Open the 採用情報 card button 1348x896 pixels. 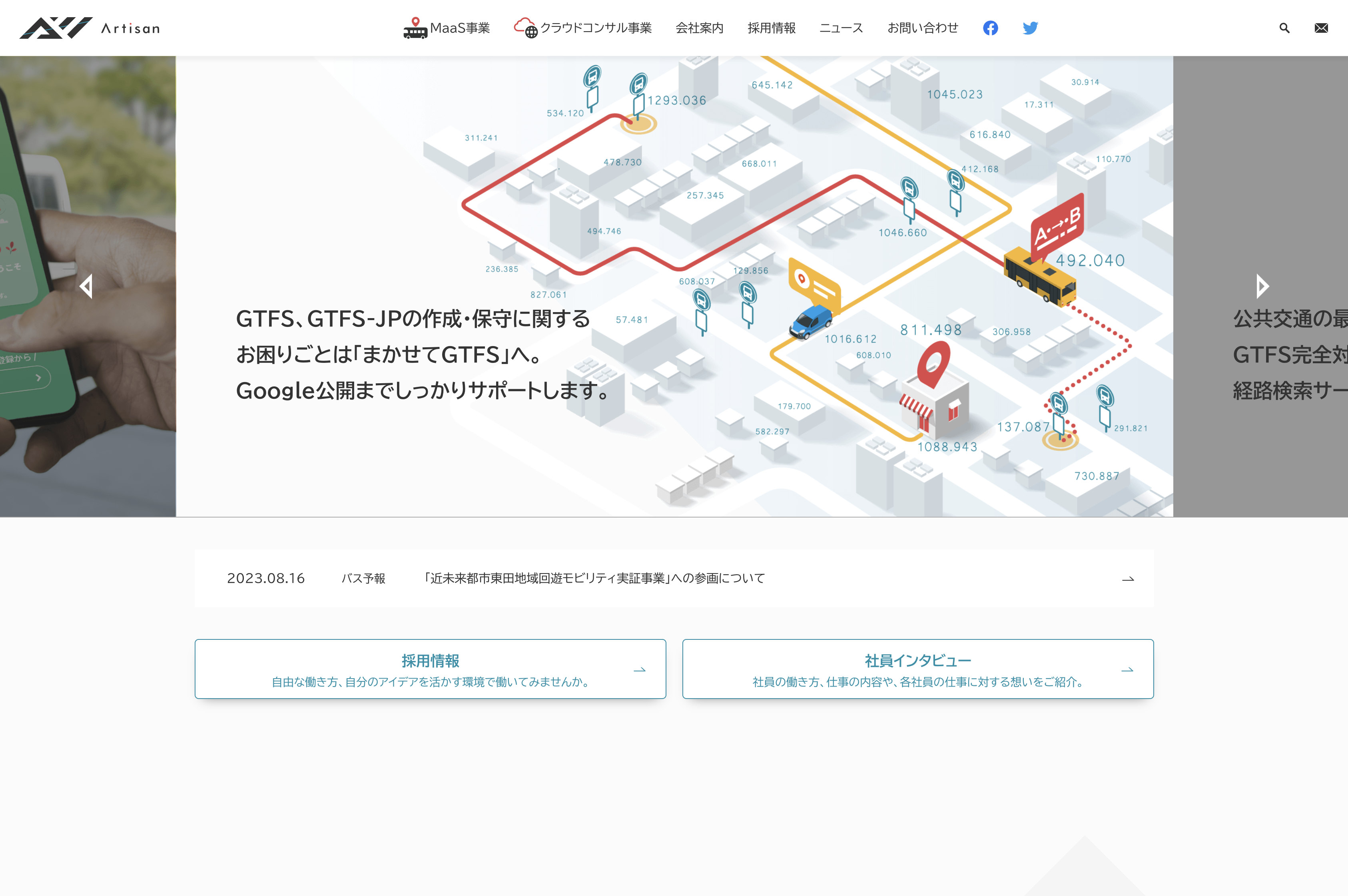coord(430,669)
